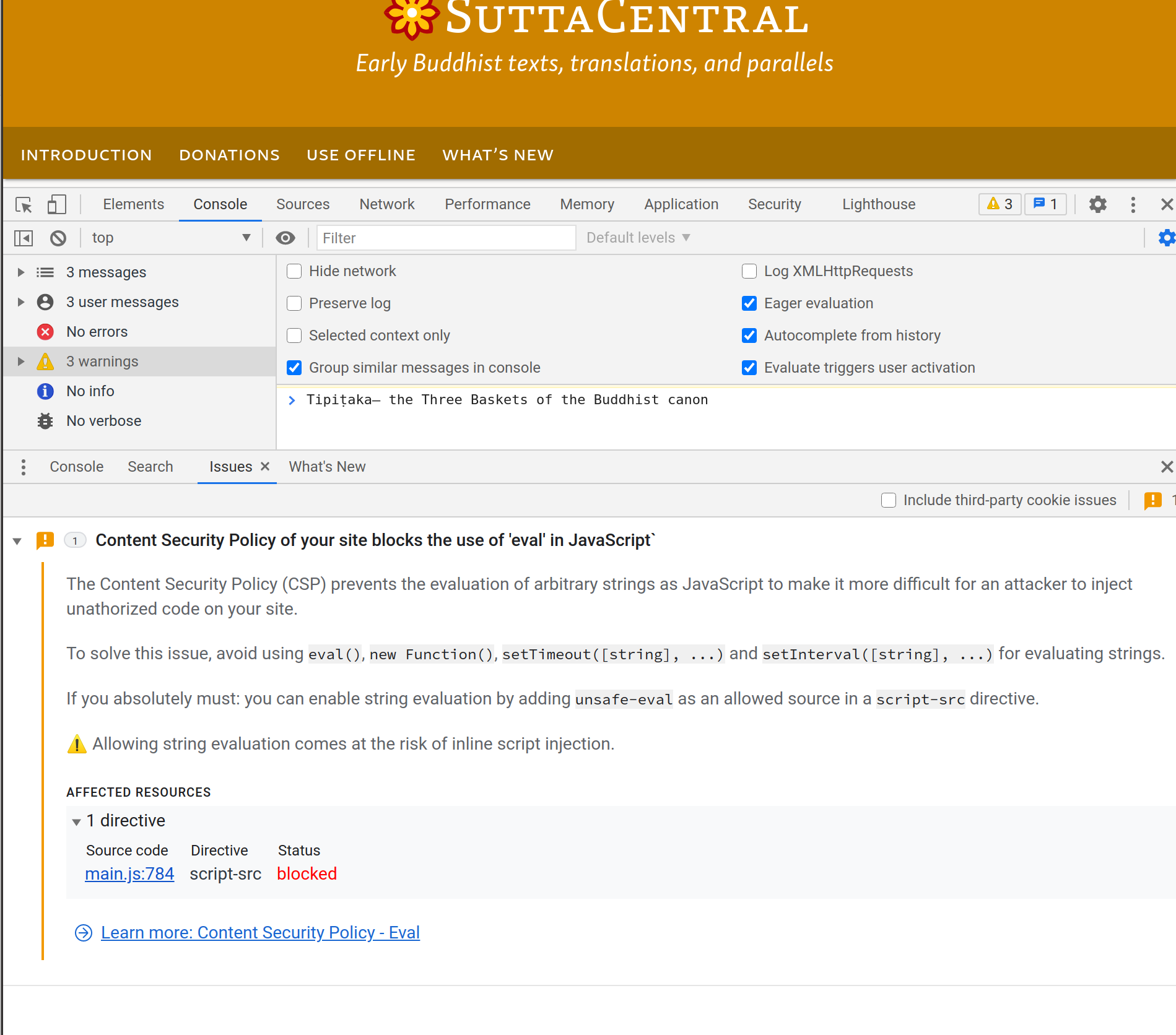The height and width of the screenshot is (1035, 1176).
Task: Close the Issues drawer tab
Action: pyautogui.click(x=265, y=466)
